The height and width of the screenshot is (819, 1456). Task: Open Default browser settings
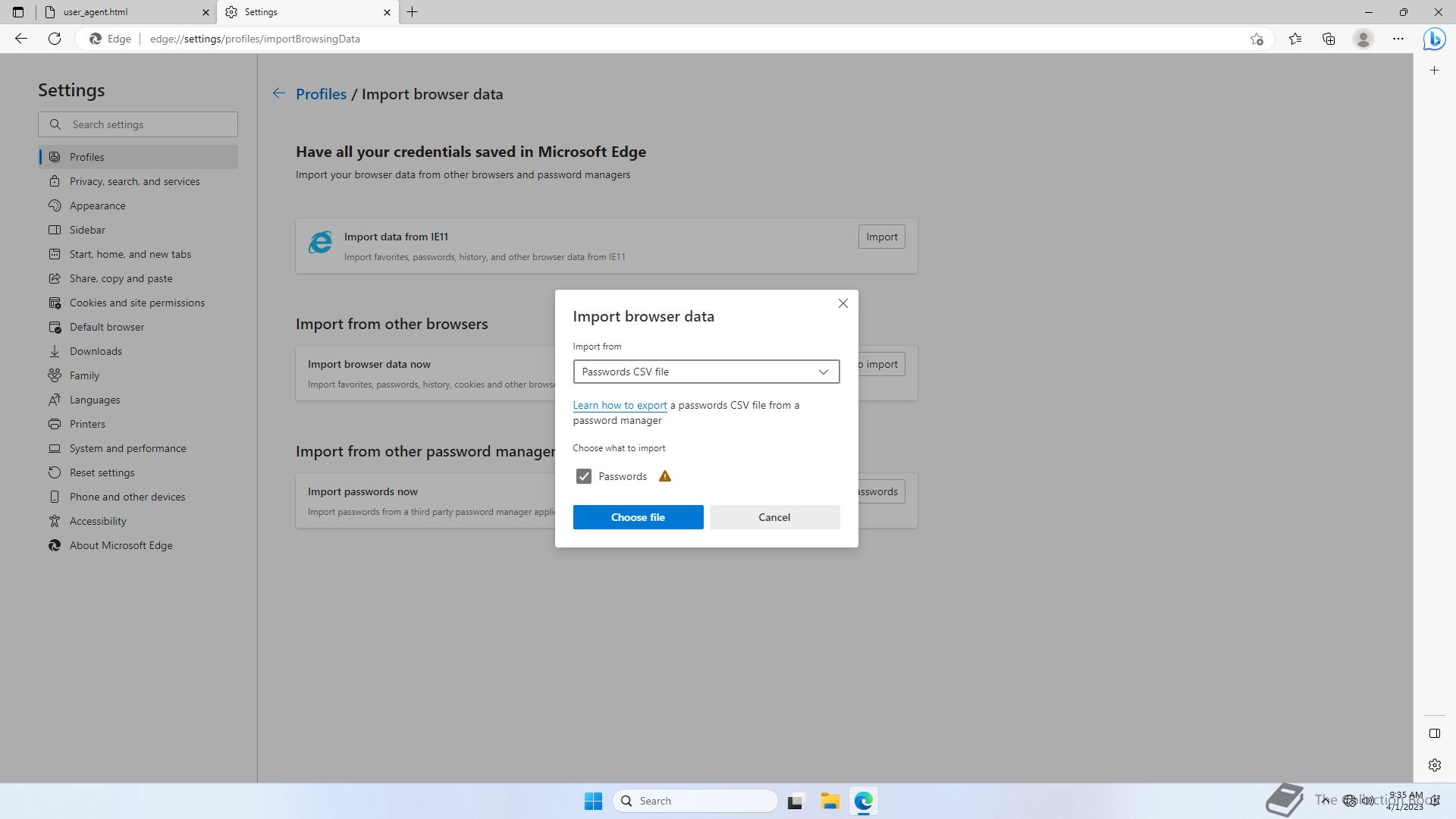point(138,327)
